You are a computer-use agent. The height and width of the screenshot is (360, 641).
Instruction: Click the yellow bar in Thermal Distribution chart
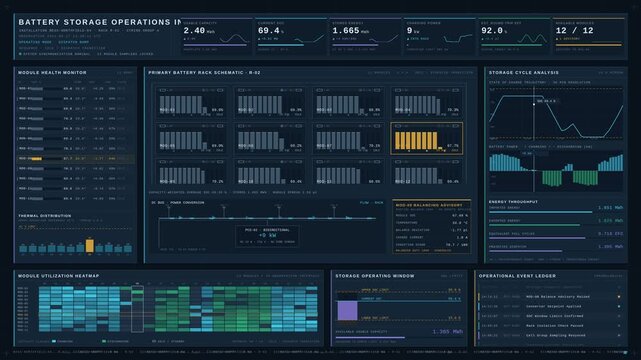[x=90, y=246]
